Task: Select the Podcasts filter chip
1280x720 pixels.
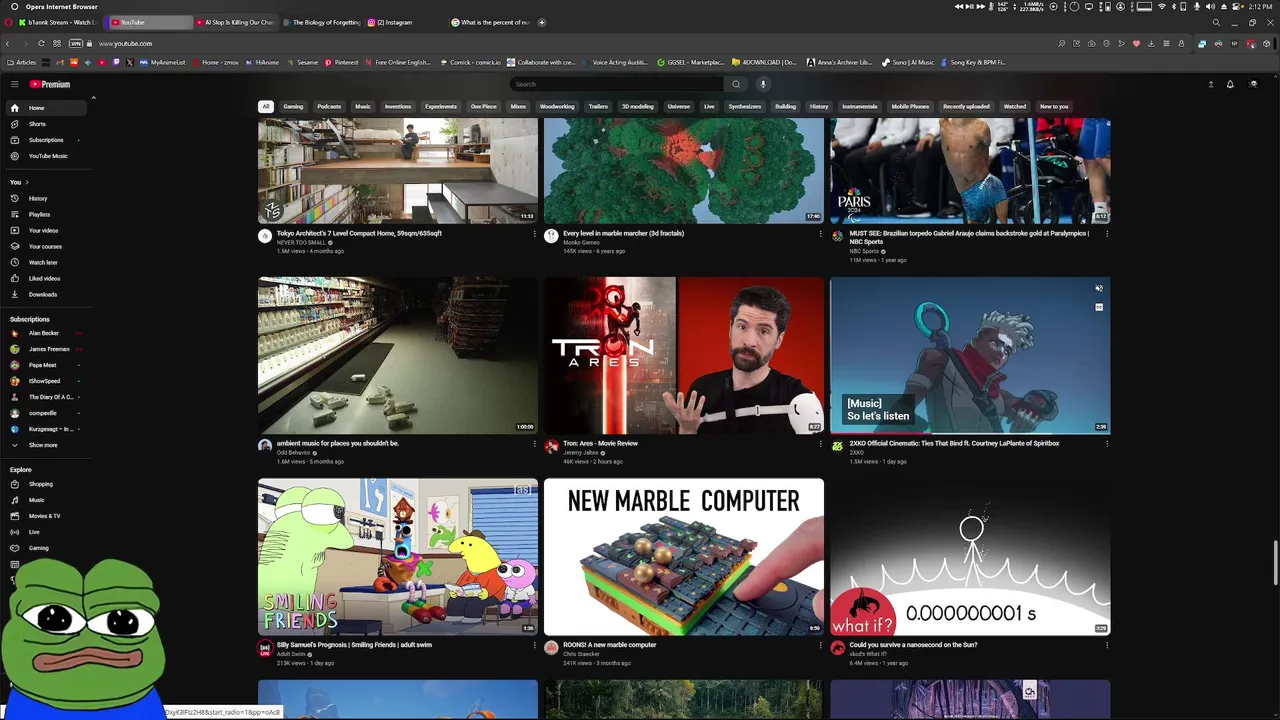Action: click(x=329, y=106)
